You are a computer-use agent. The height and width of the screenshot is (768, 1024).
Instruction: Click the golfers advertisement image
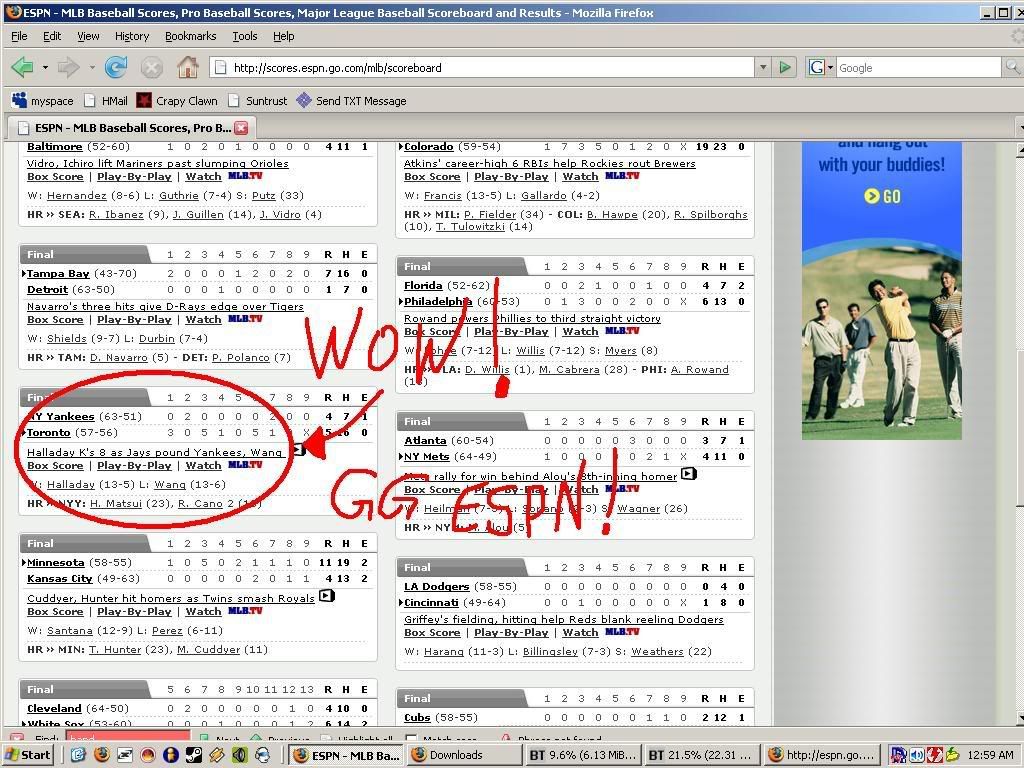[x=882, y=340]
